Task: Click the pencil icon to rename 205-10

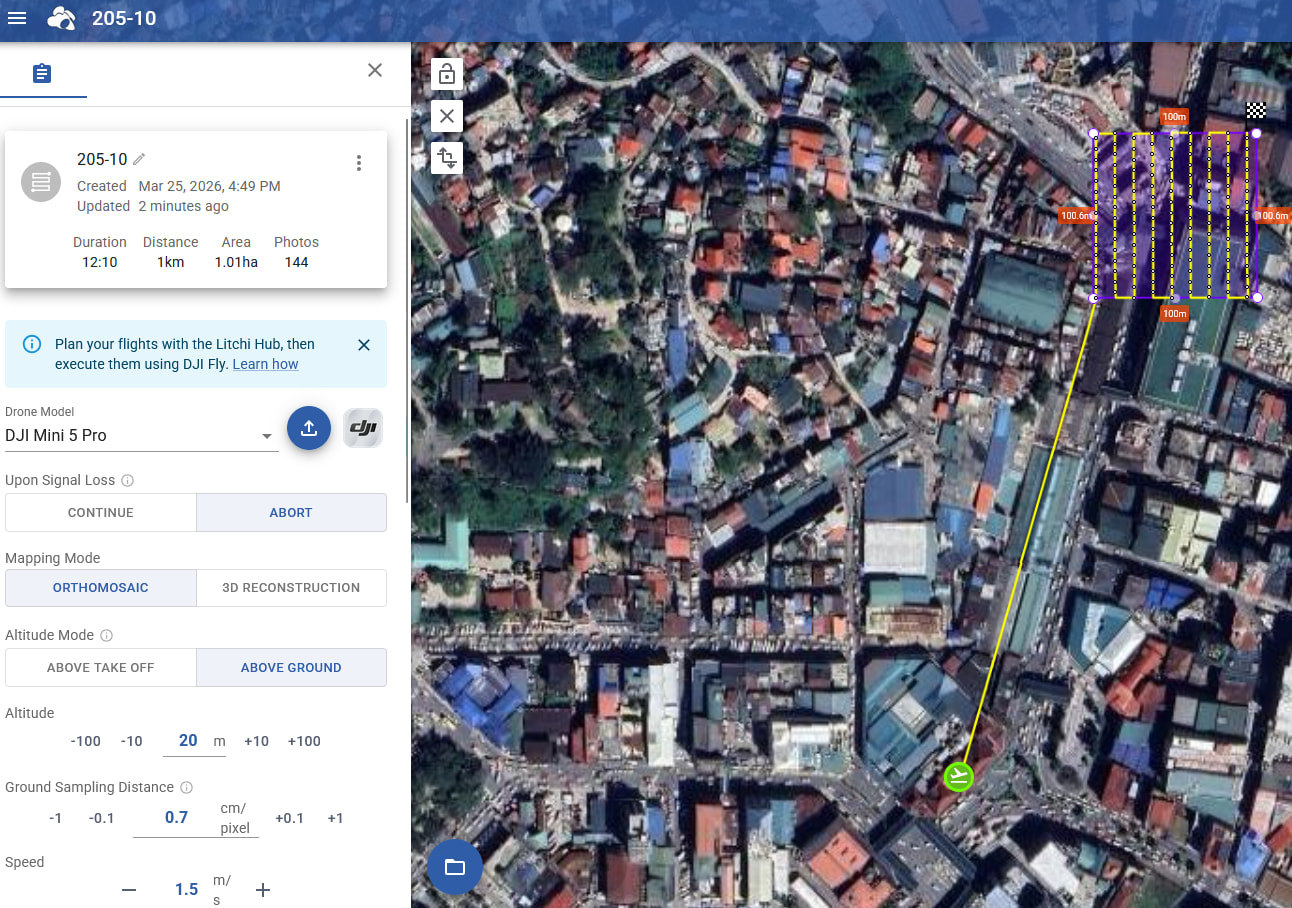Action: (139, 159)
